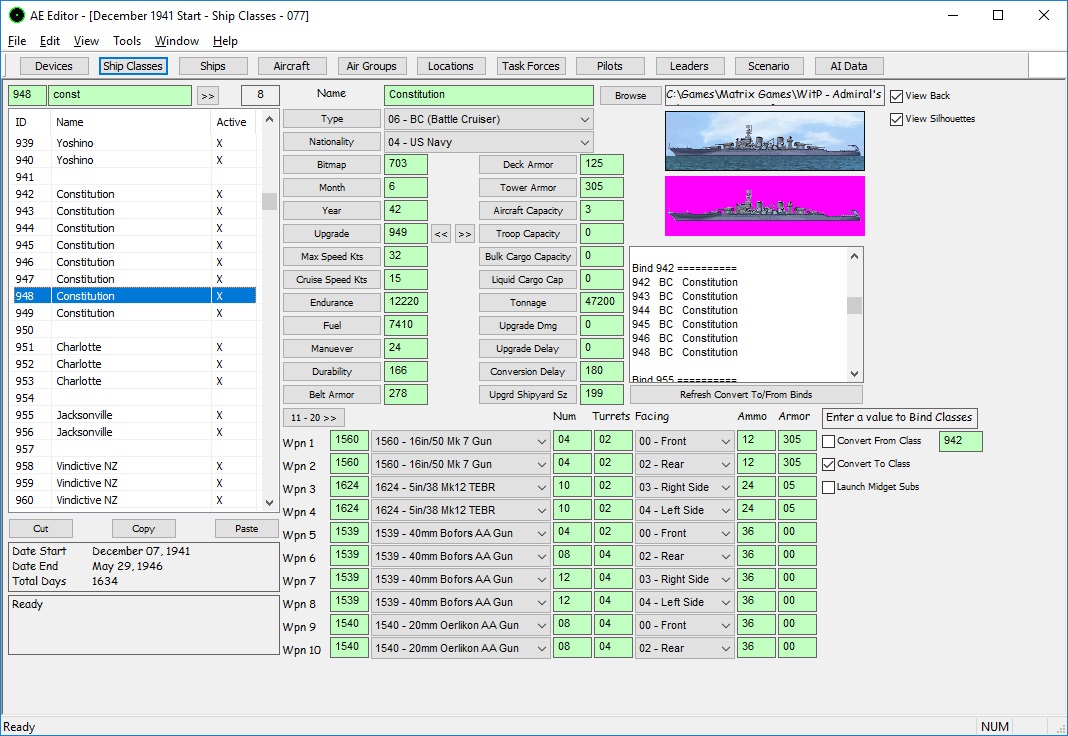This screenshot has width=1068, height=736.
Task: Disable the View Back checkbox
Action: coord(896,96)
